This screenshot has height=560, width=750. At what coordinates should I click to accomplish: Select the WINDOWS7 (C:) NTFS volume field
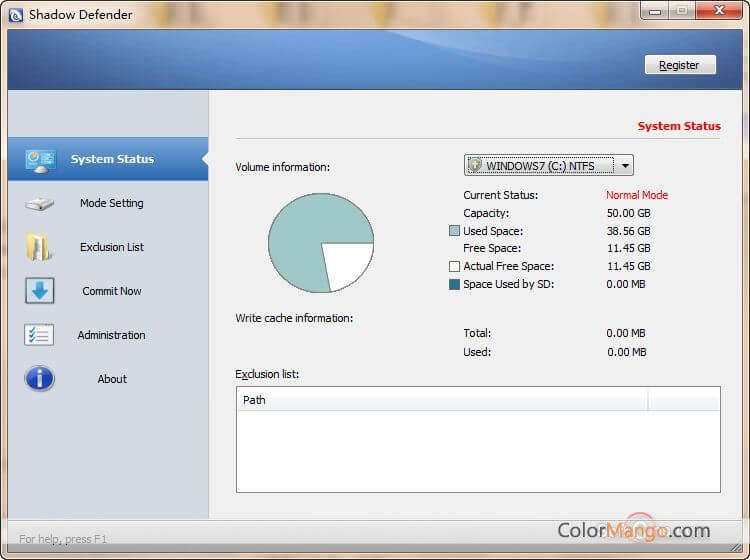point(549,165)
